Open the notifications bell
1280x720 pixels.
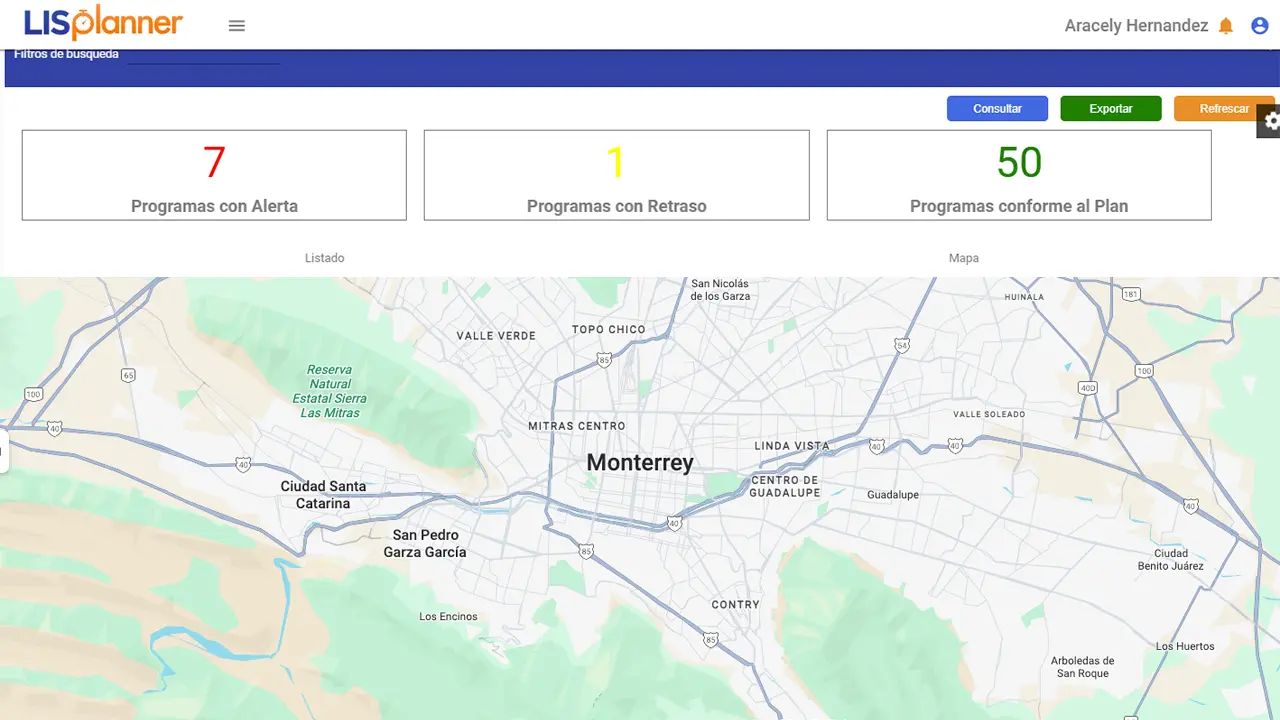(1226, 26)
